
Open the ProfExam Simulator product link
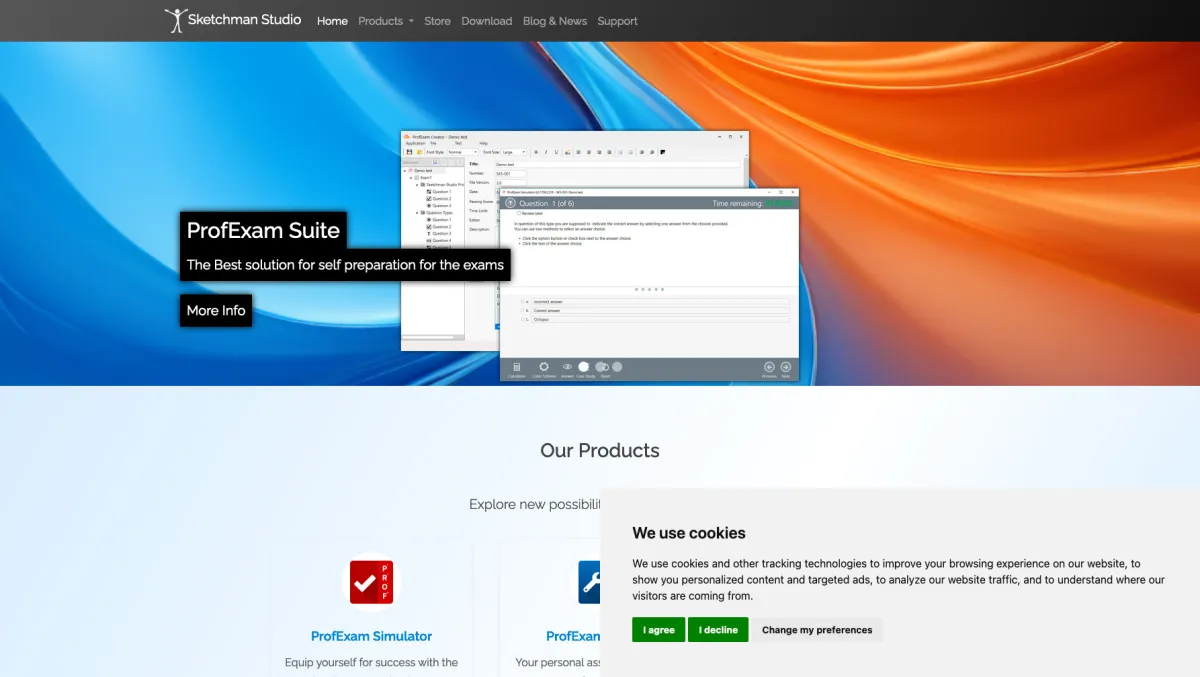click(371, 636)
